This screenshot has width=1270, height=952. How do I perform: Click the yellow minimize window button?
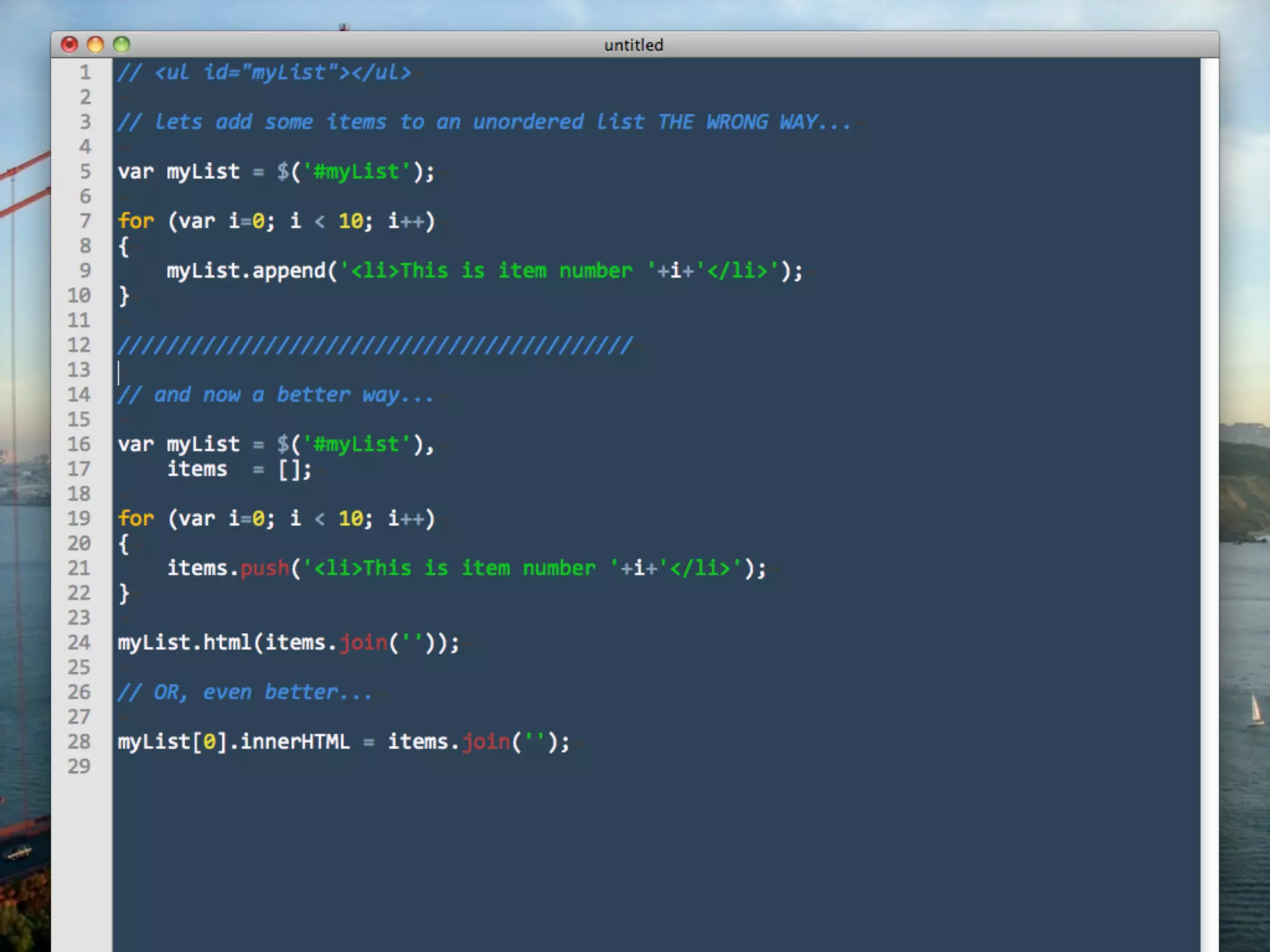95,45
